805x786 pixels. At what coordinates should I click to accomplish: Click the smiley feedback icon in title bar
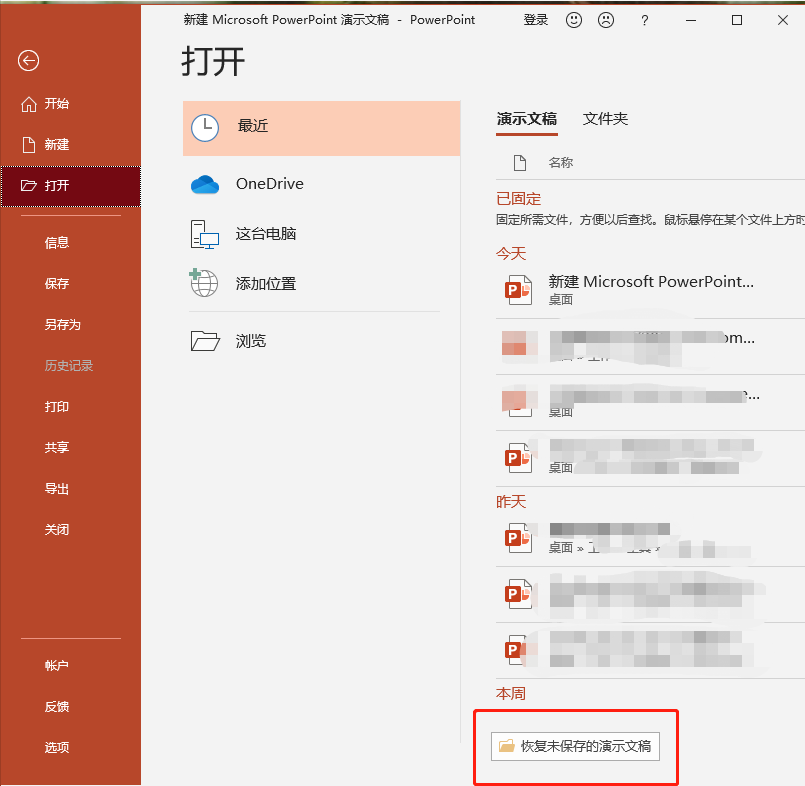click(x=573, y=20)
